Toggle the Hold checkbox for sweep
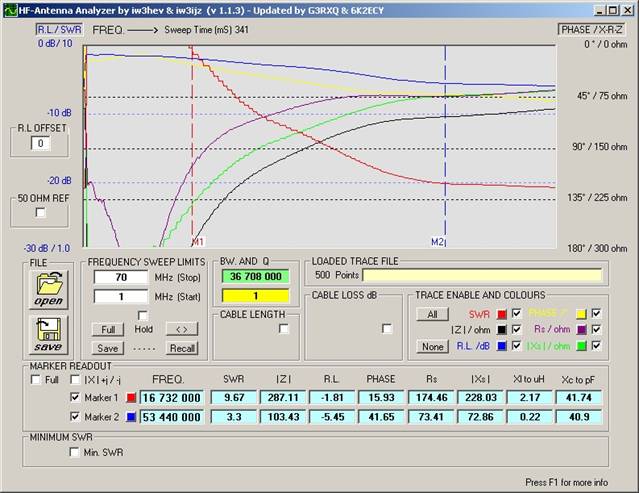639x493 pixels. [x=142, y=316]
